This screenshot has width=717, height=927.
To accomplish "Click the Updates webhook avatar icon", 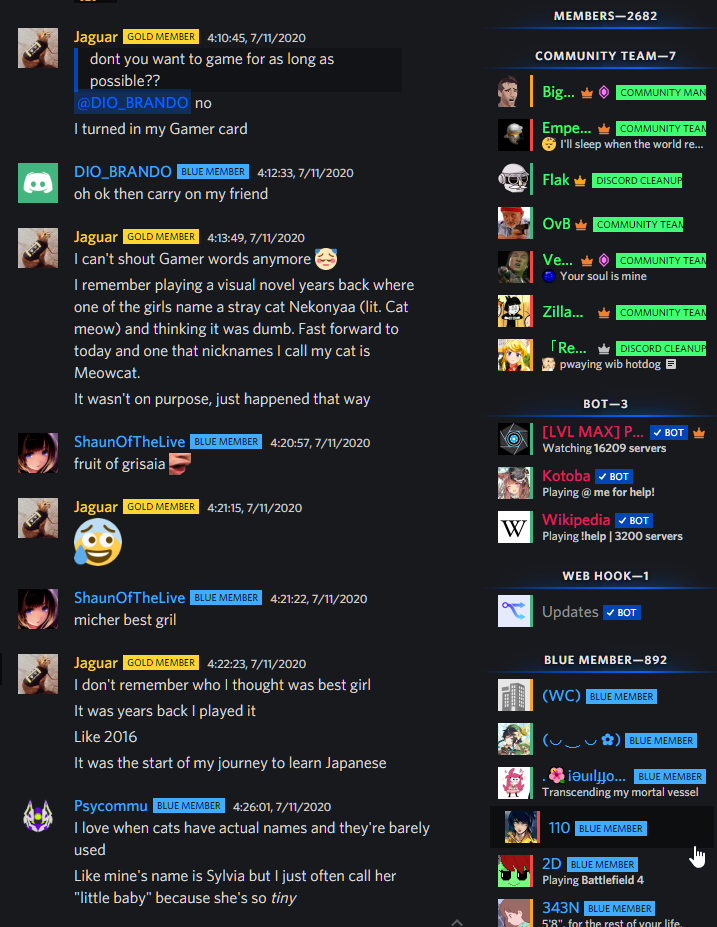I will (514, 611).
